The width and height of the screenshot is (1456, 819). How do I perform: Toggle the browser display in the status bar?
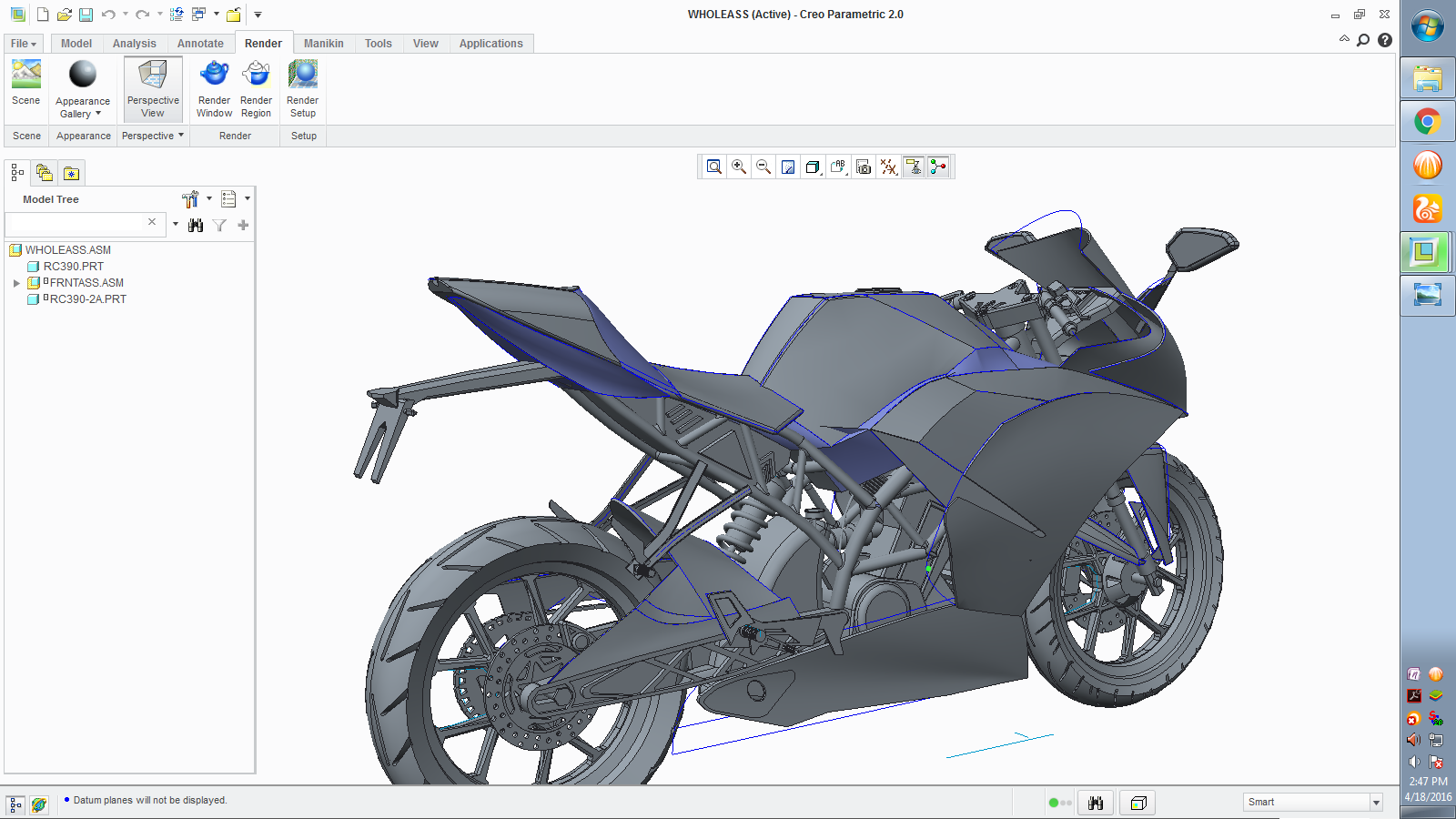[x=38, y=804]
